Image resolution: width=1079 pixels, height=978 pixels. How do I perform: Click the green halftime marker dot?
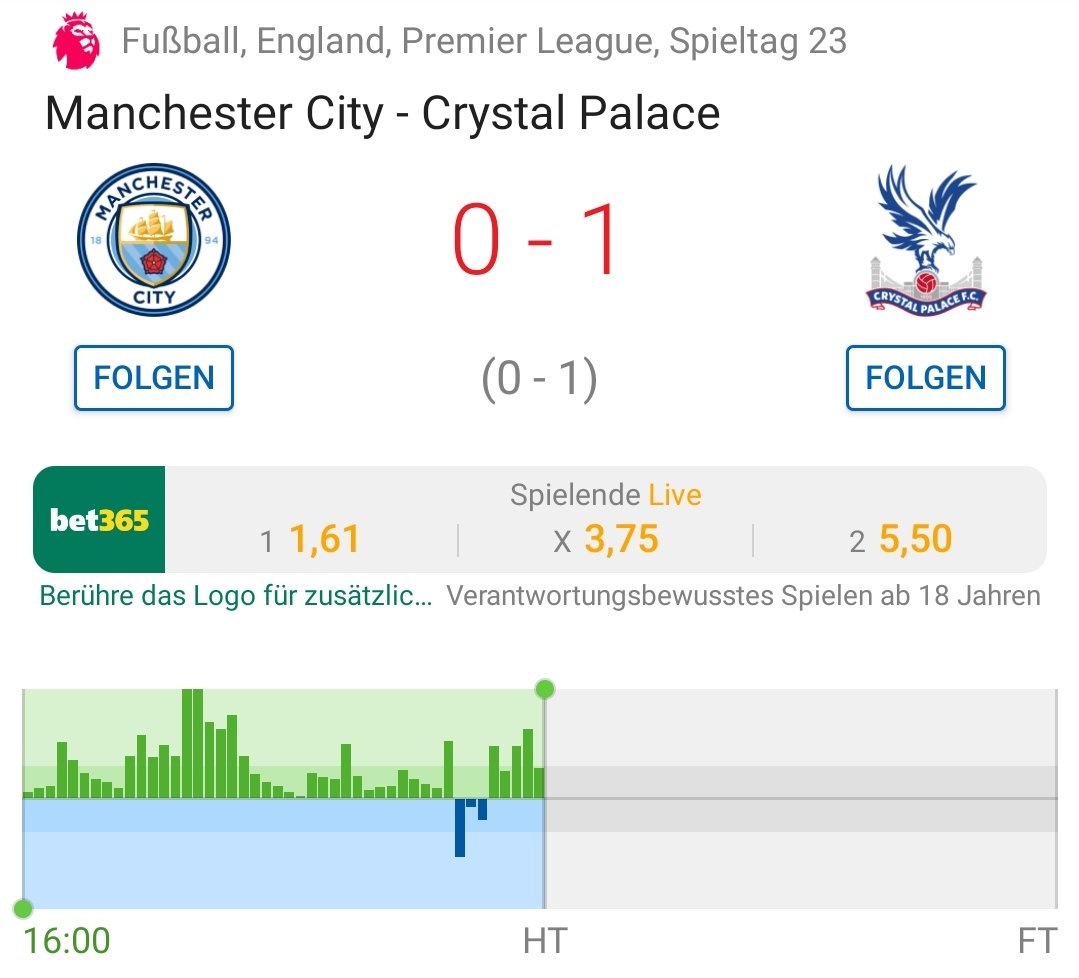pos(544,689)
